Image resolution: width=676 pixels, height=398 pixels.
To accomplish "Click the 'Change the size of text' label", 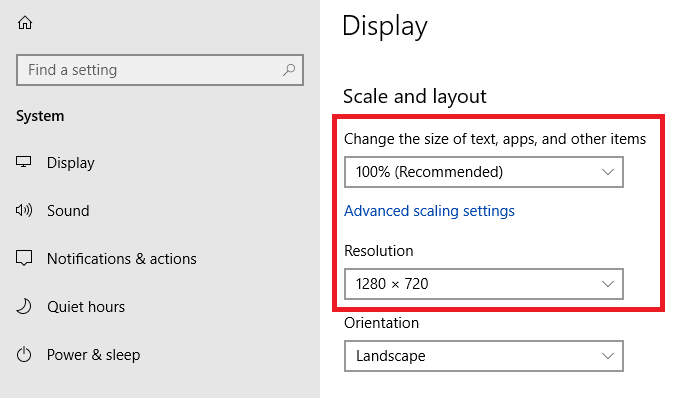I will (495, 139).
